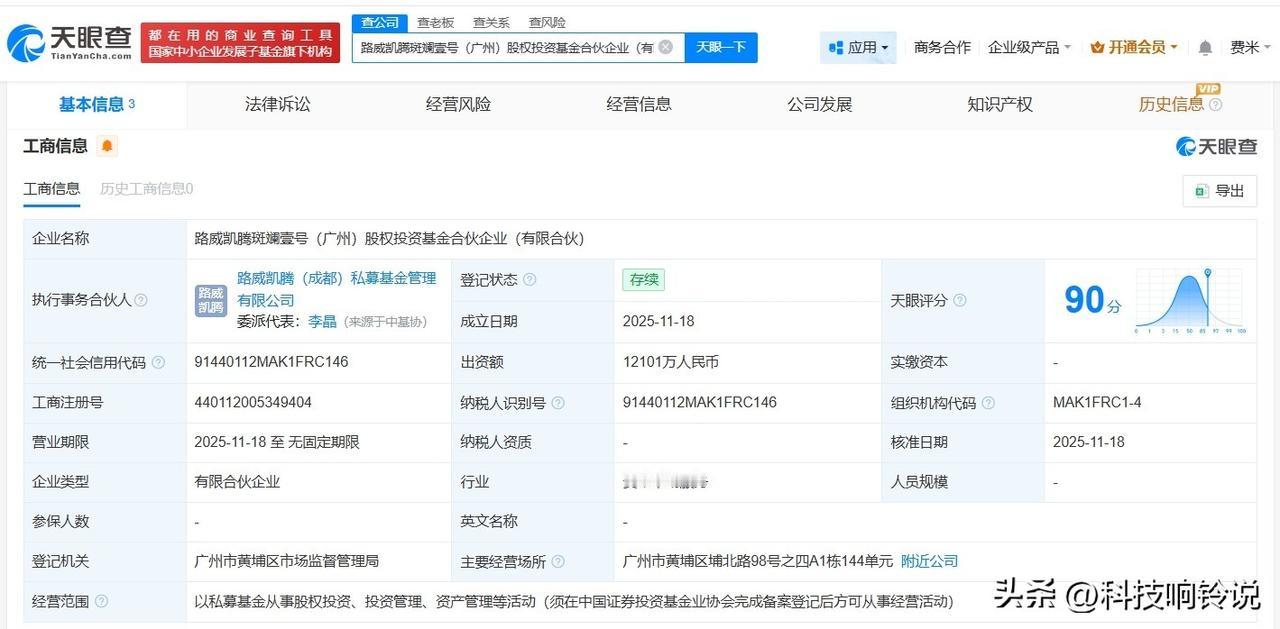
Task: Click the help icon beside 主要经营场所
Action: point(558,562)
